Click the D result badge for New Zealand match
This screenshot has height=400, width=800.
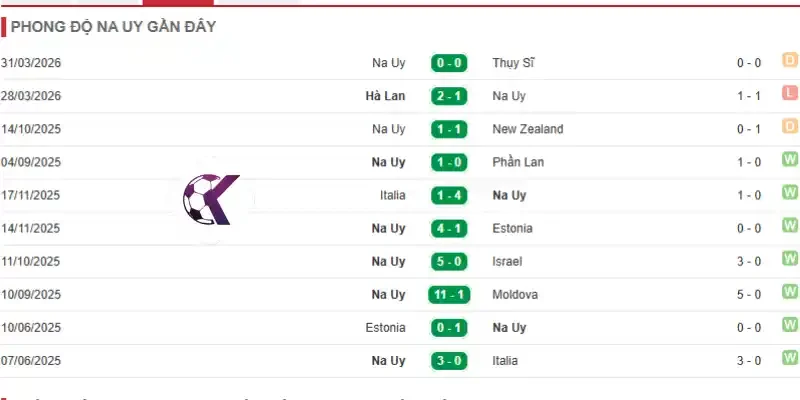coord(790,126)
